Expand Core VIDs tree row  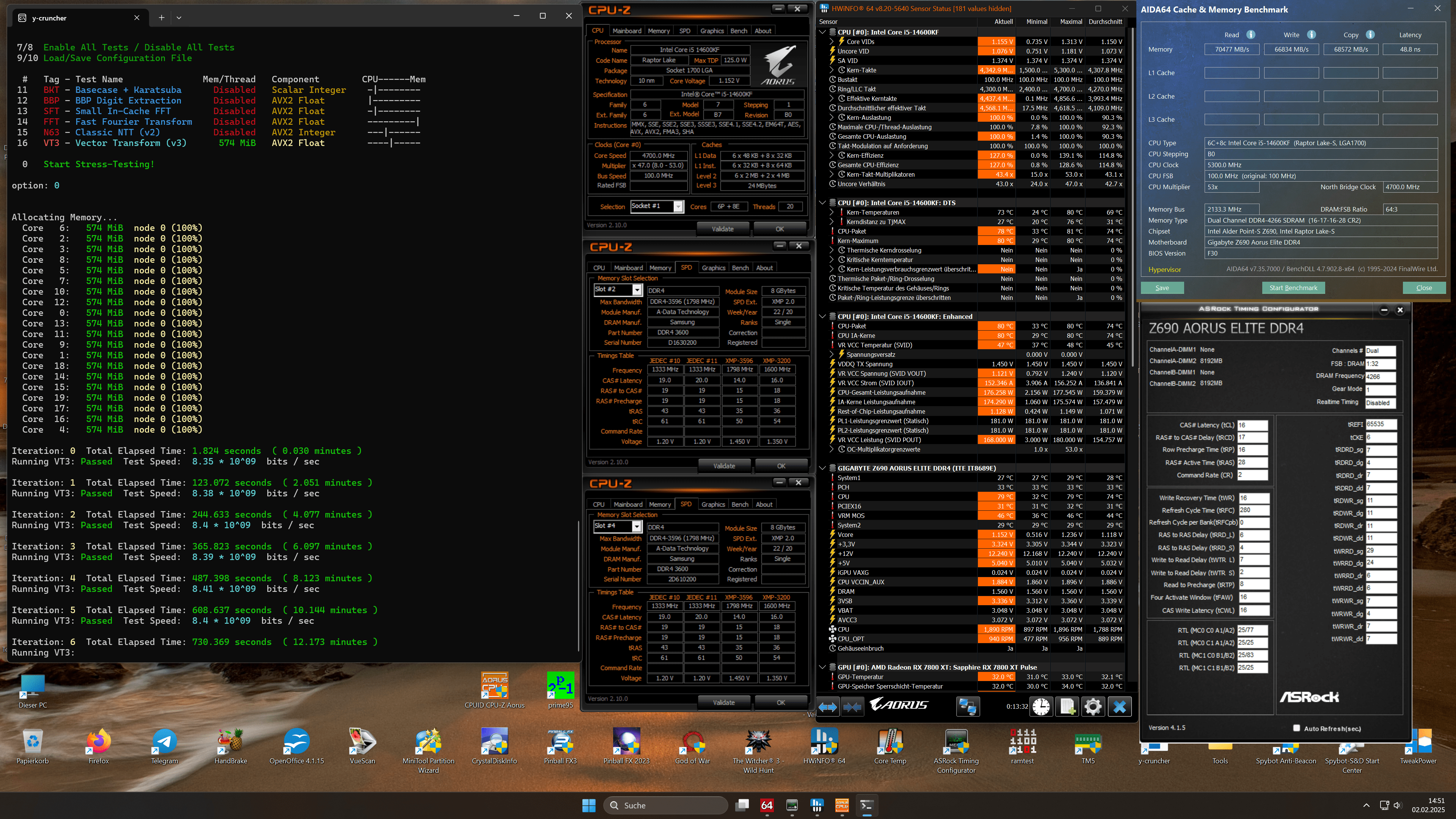tap(832, 41)
